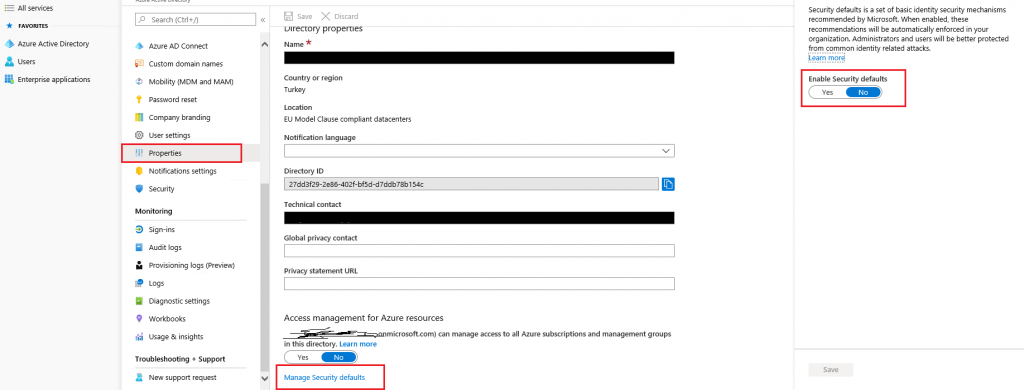This screenshot has width=1024, height=390.
Task: Click the Properties sliders icon
Action: pyautogui.click(x=138, y=153)
